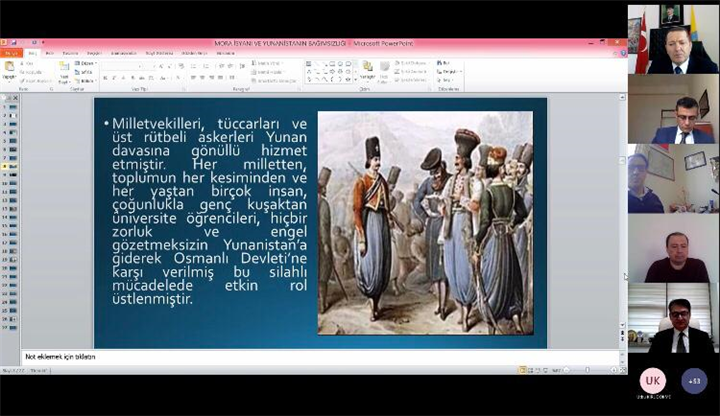Screen dimensions: 720x416
Task: Open the Değiştir replace command
Action: click(450, 72)
